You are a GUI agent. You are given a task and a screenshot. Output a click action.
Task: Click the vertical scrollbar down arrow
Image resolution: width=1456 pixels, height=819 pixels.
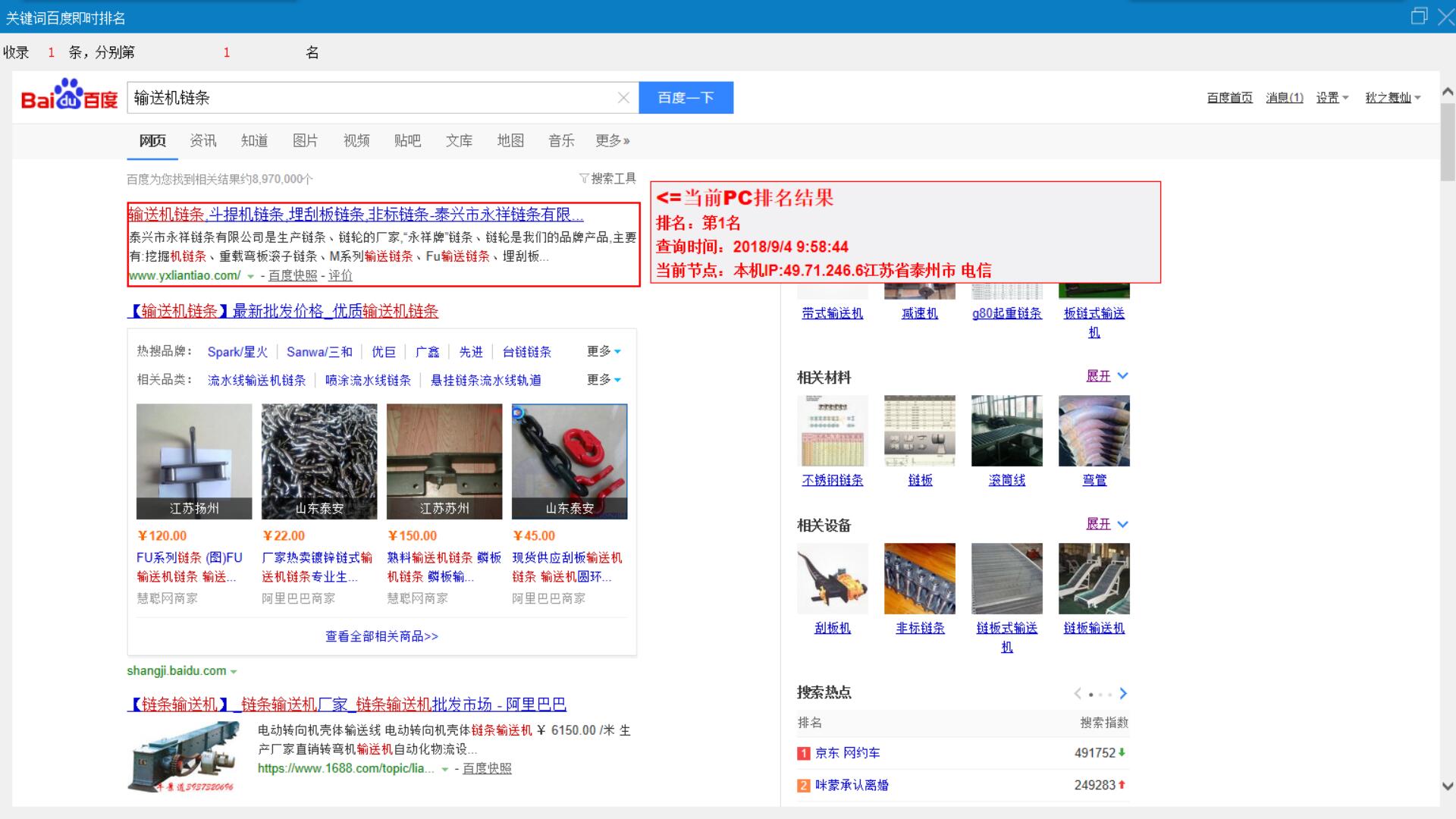1447,786
